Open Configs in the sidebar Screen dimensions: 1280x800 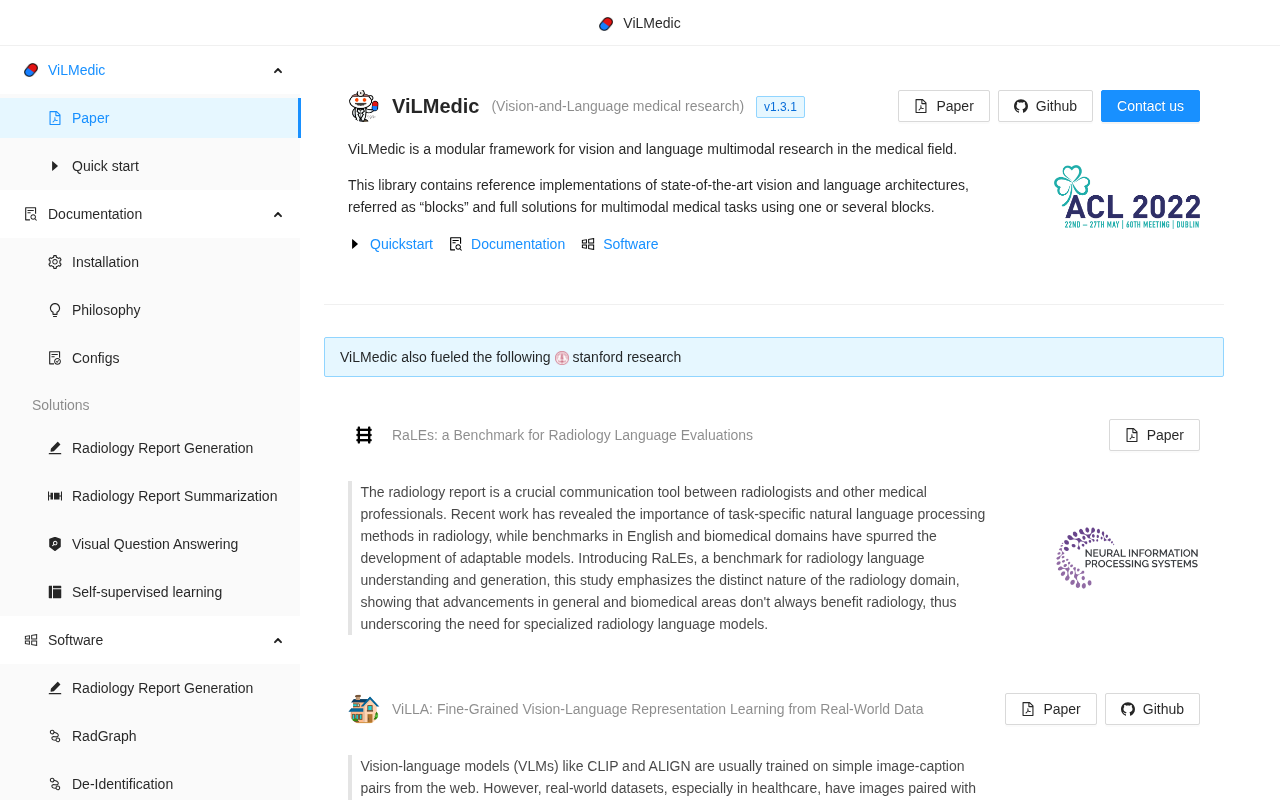coord(95,358)
